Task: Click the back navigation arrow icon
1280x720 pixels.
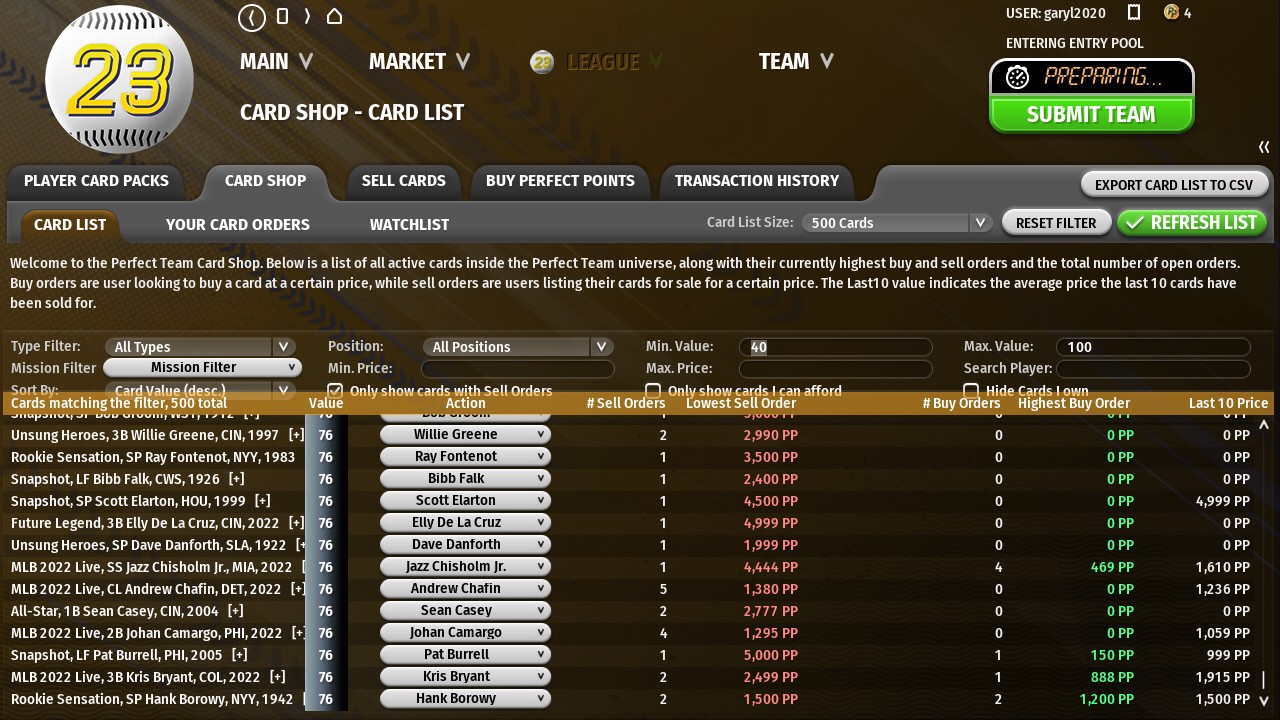Action: pos(252,17)
